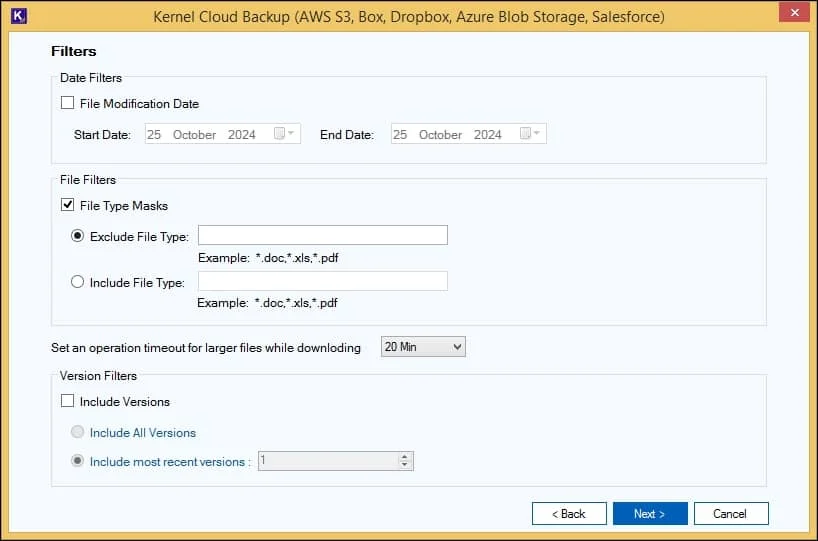
Task: Click the Include File Type text field
Action: (323, 281)
